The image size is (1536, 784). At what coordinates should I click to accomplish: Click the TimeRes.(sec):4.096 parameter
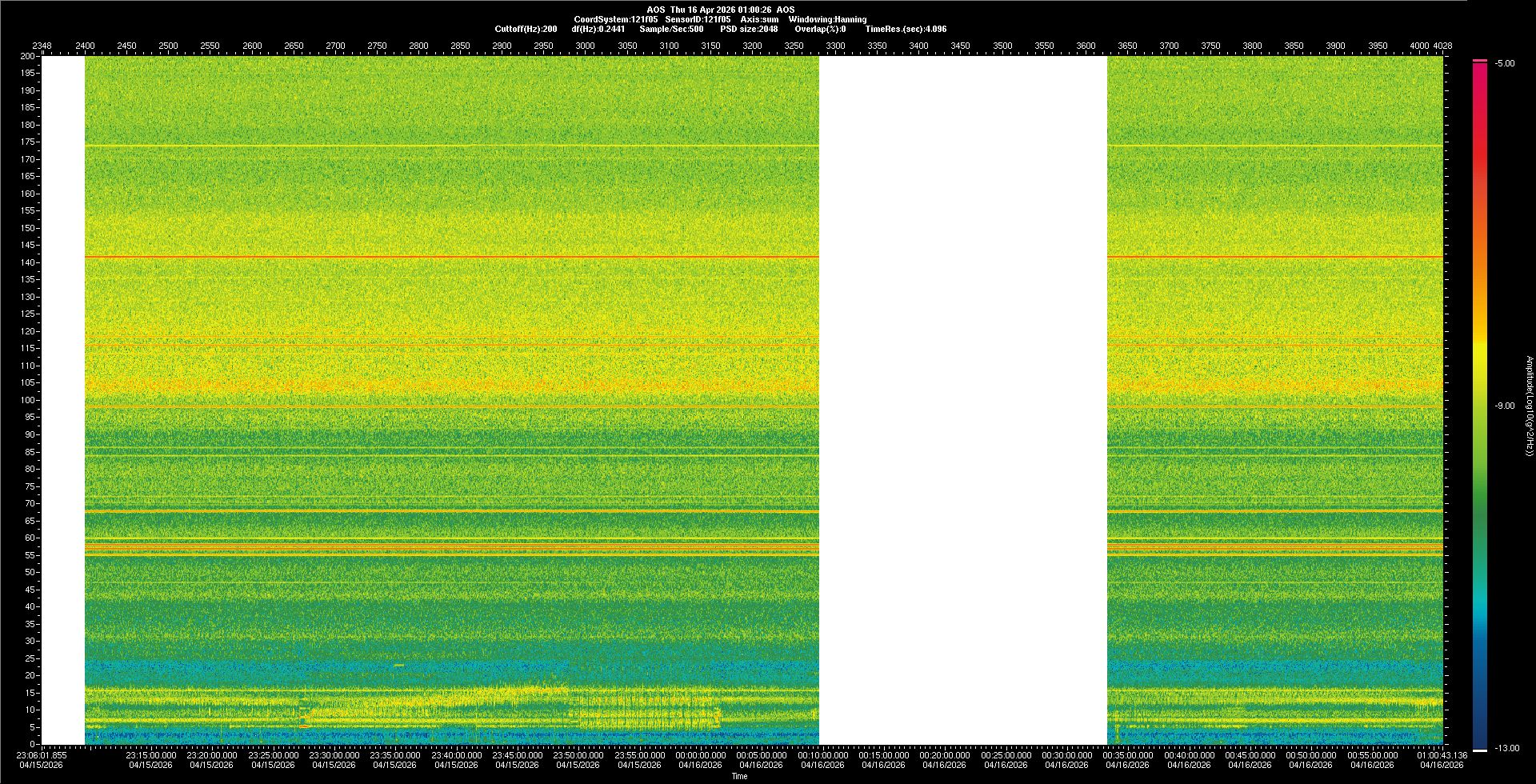(906, 29)
